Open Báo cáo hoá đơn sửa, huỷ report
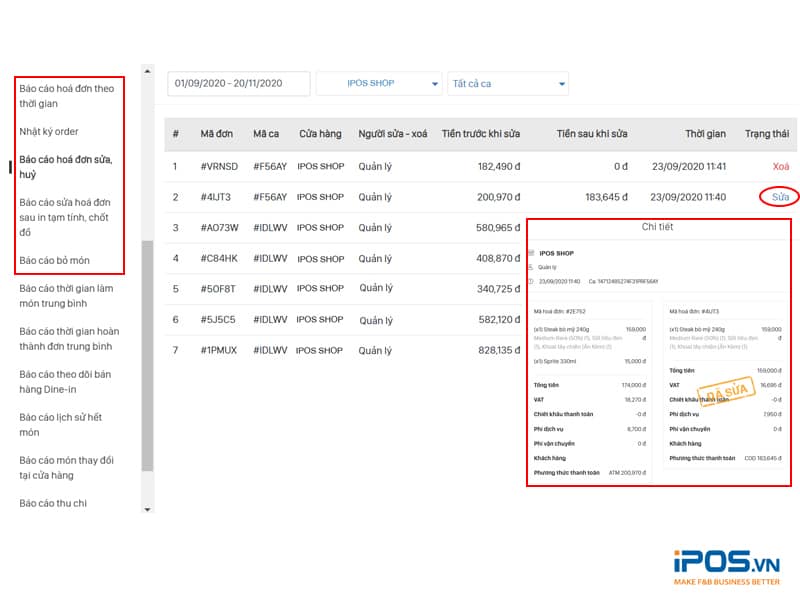800x600 pixels. click(65, 166)
